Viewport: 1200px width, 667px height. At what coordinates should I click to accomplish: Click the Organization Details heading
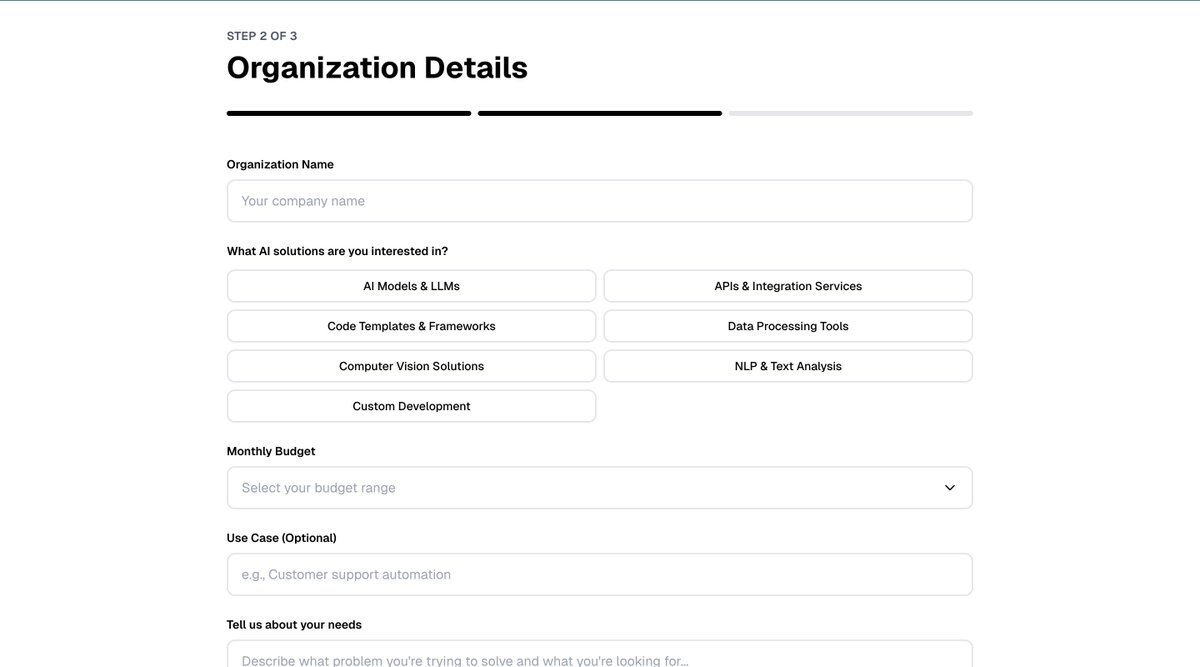[x=377, y=68]
